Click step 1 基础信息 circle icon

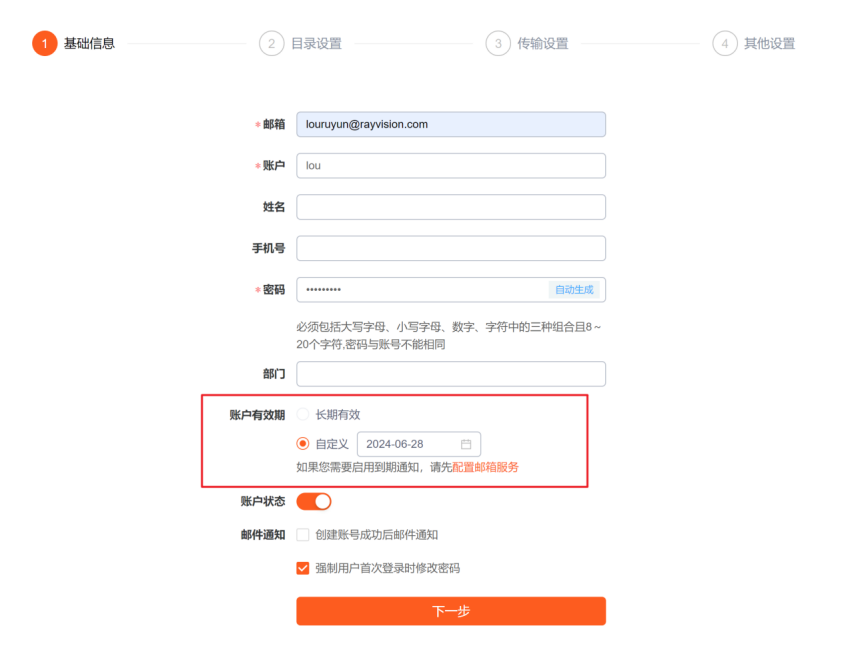43,43
